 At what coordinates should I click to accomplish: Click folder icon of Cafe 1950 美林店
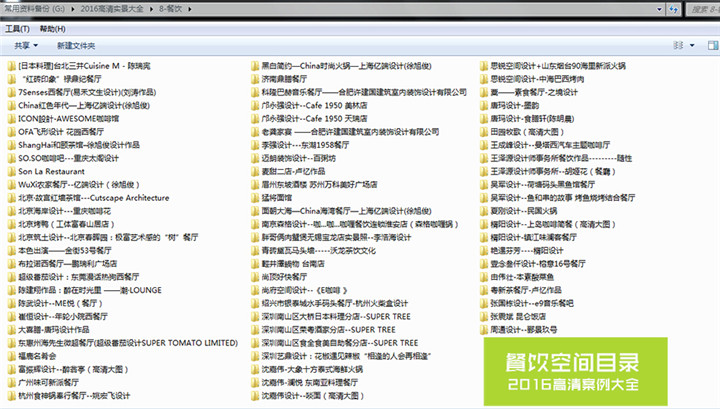click(255, 106)
